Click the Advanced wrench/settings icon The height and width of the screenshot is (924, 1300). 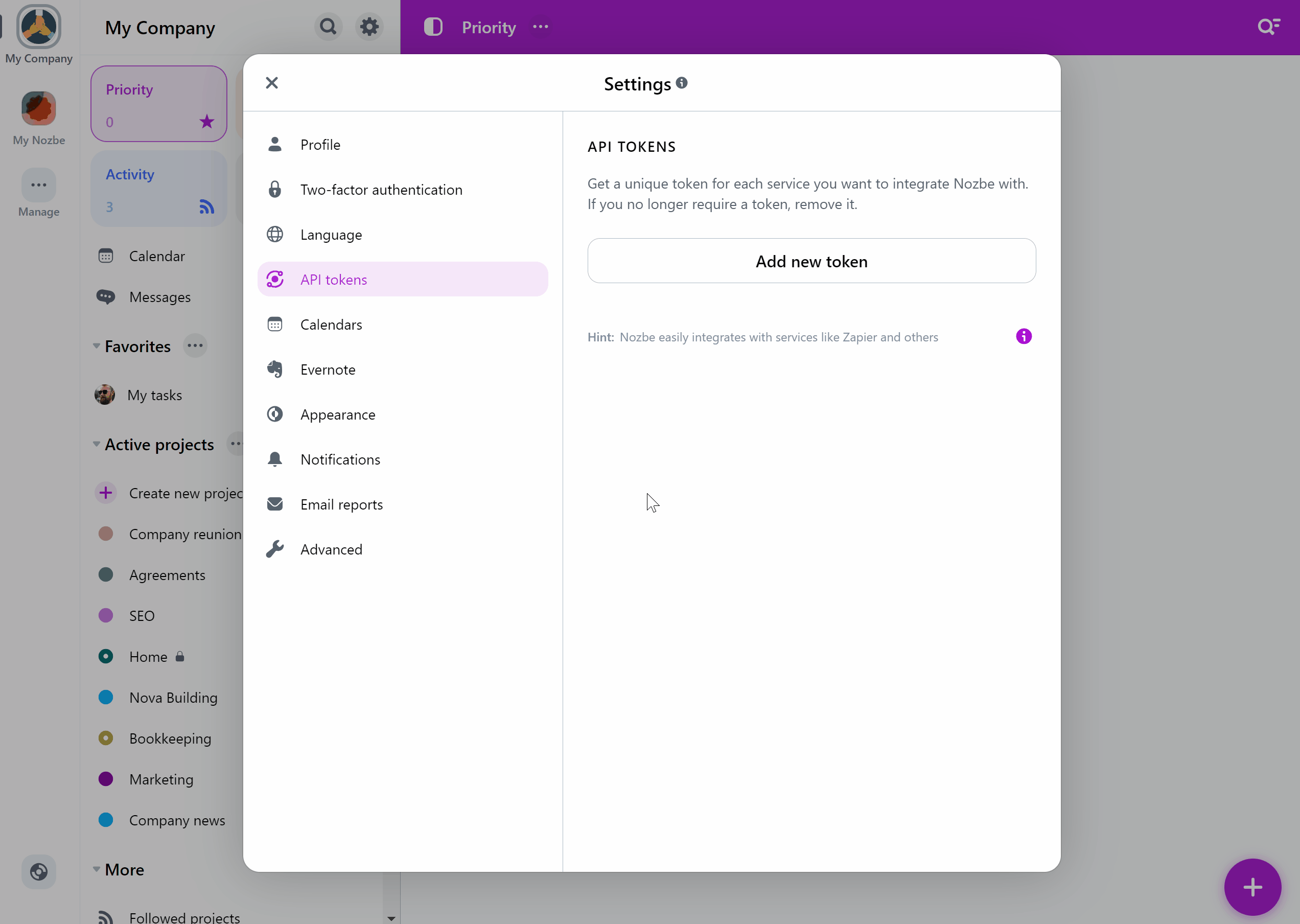pyautogui.click(x=274, y=549)
